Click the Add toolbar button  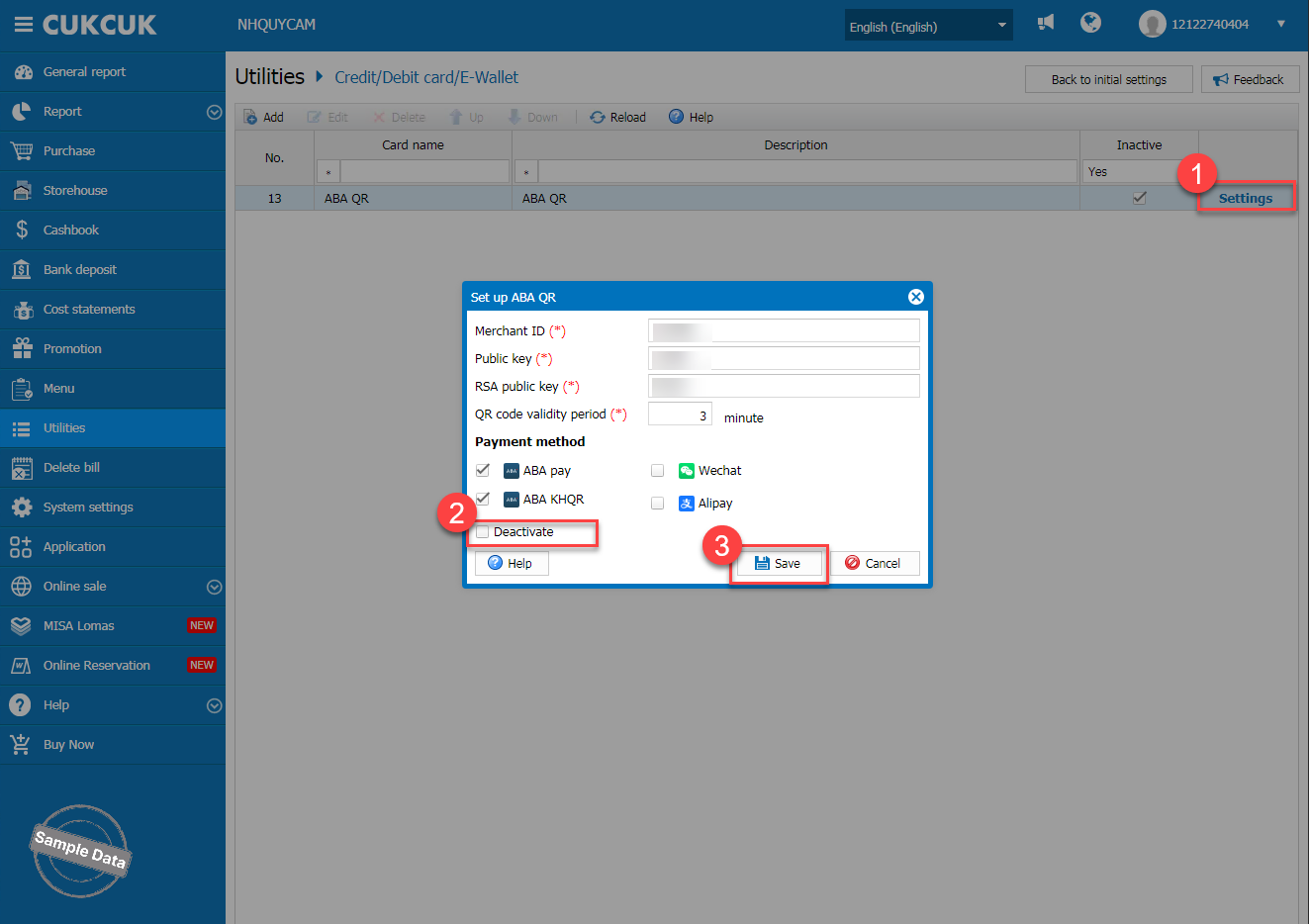coord(263,117)
